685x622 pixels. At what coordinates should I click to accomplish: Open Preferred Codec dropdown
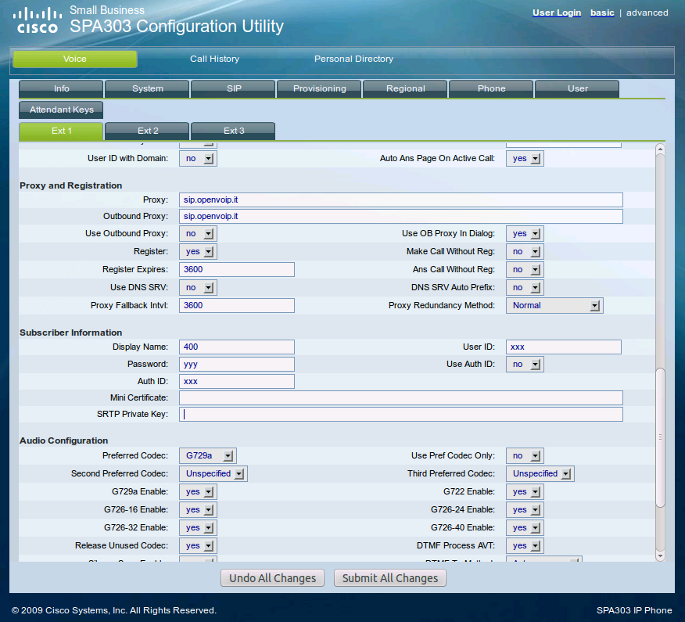pyautogui.click(x=208, y=456)
